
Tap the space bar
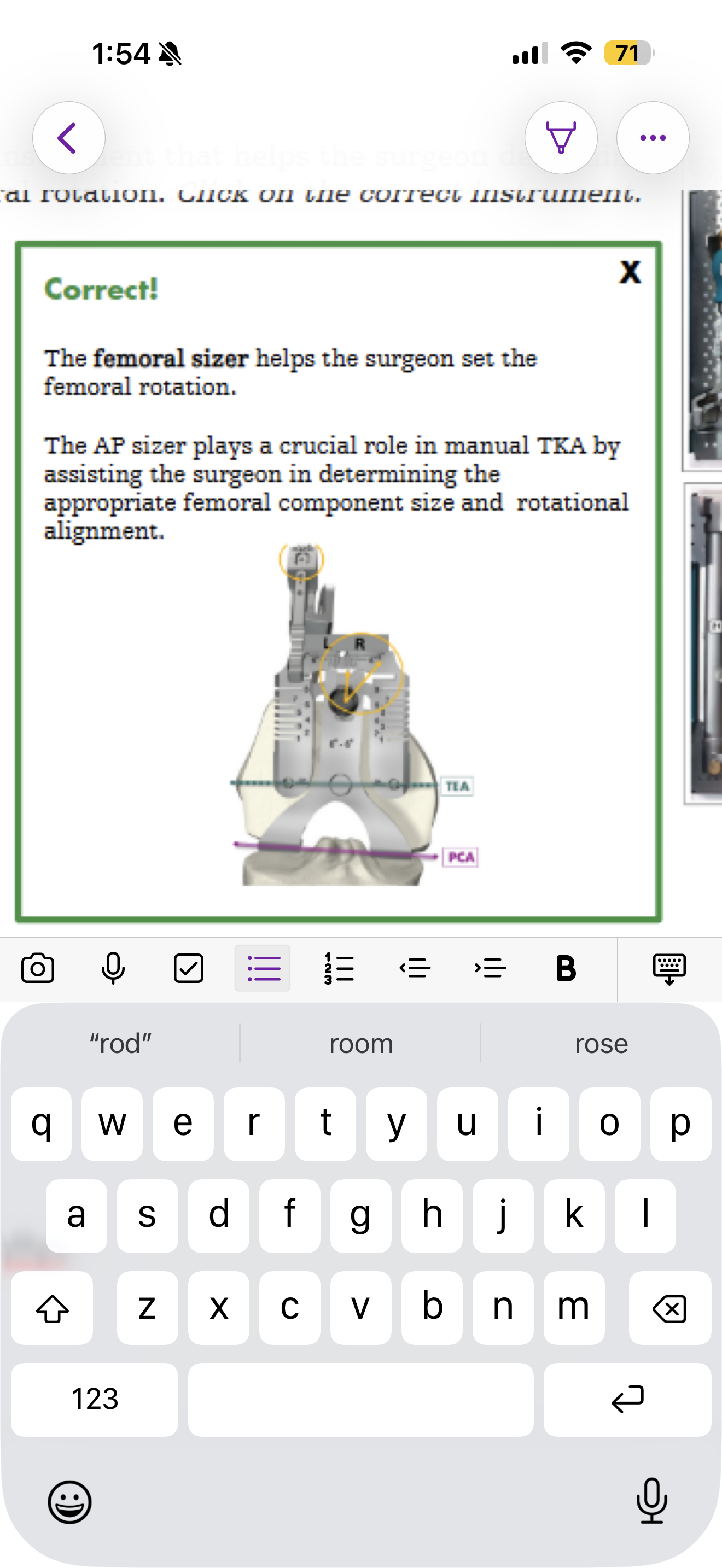[361, 1400]
